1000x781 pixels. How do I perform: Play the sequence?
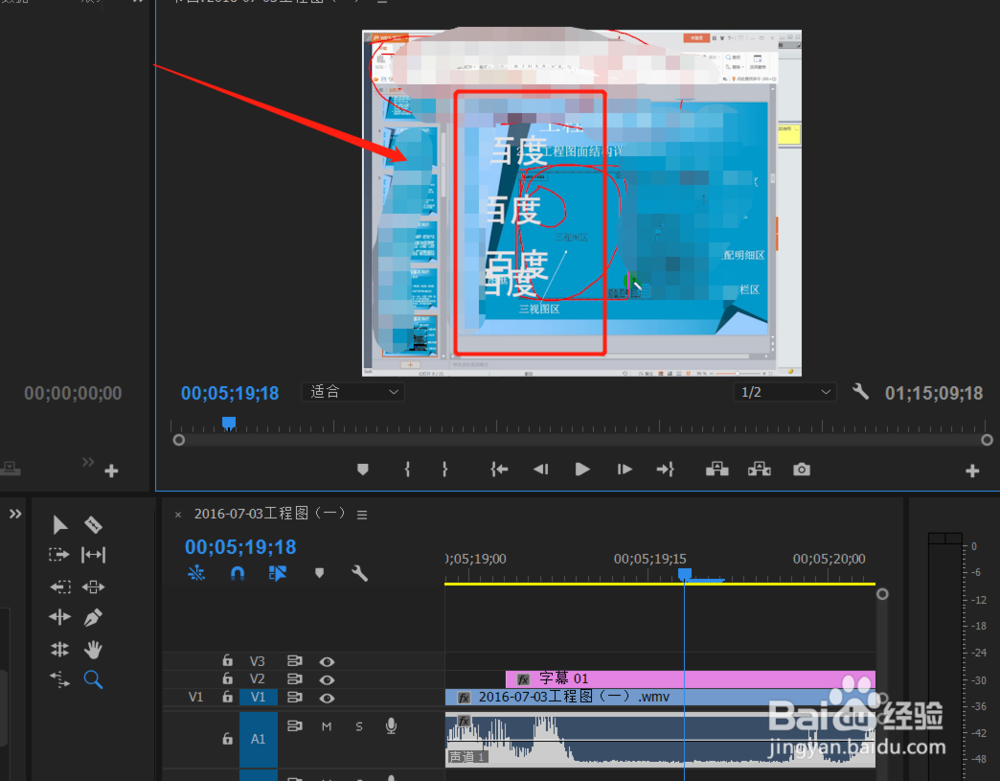(582, 470)
